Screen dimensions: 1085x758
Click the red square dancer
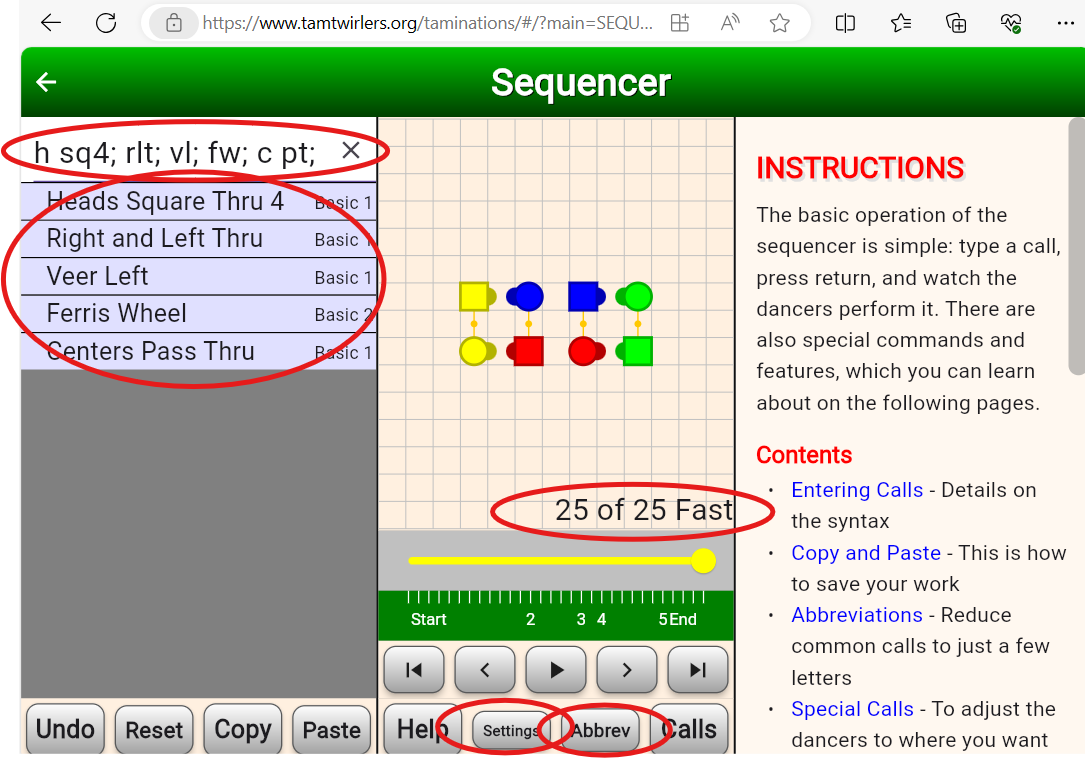(x=529, y=351)
